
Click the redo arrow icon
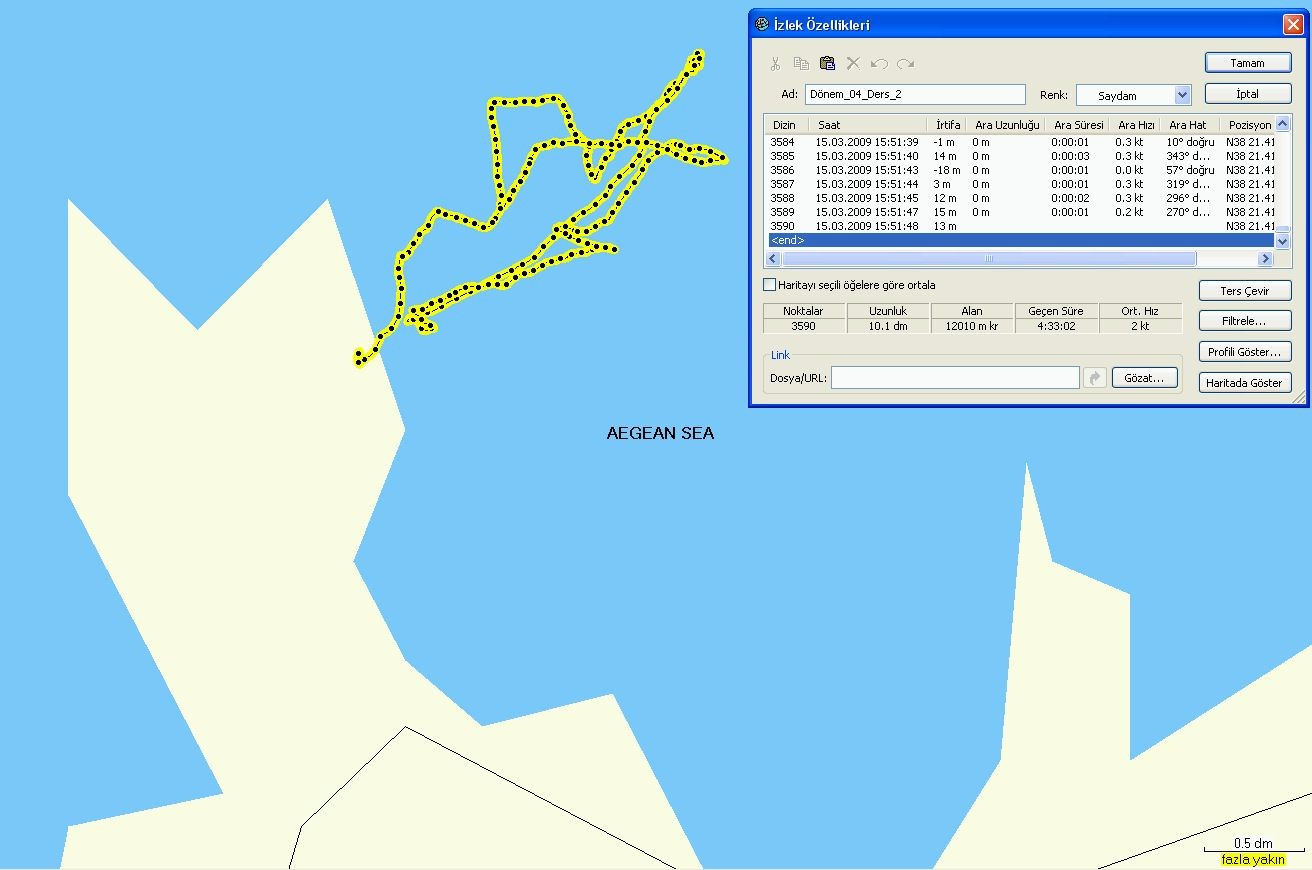[905, 64]
